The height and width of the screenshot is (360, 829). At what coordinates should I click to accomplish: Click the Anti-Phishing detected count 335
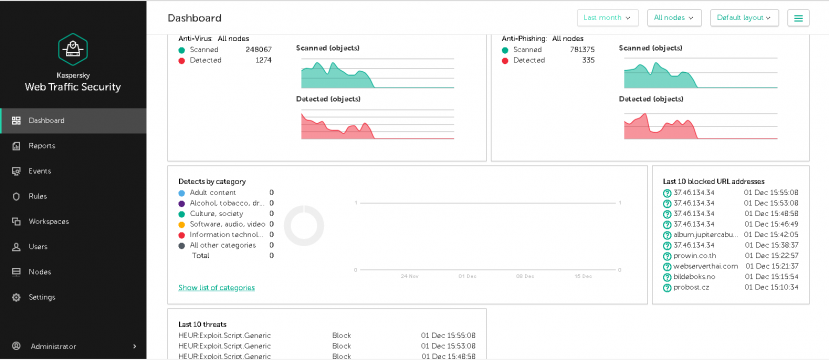tap(588, 61)
